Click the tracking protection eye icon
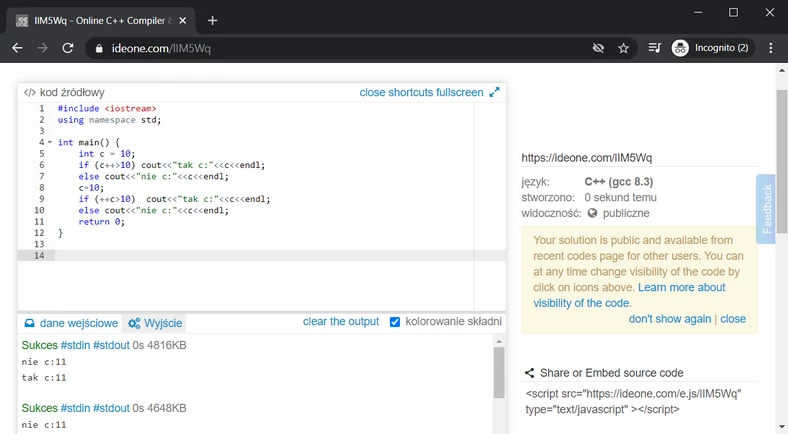This screenshot has height=434, width=788. (x=598, y=48)
